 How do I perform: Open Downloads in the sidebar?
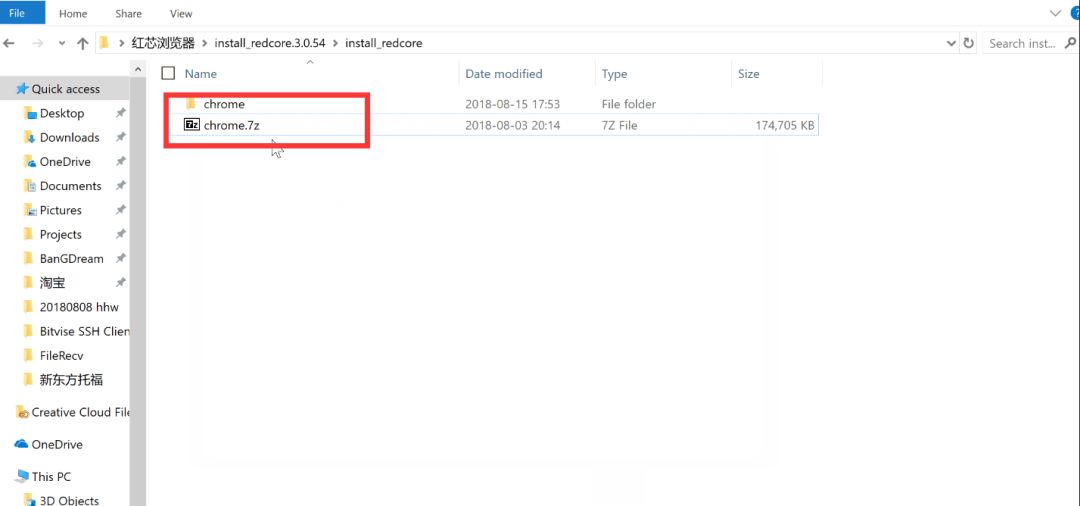(x=70, y=138)
